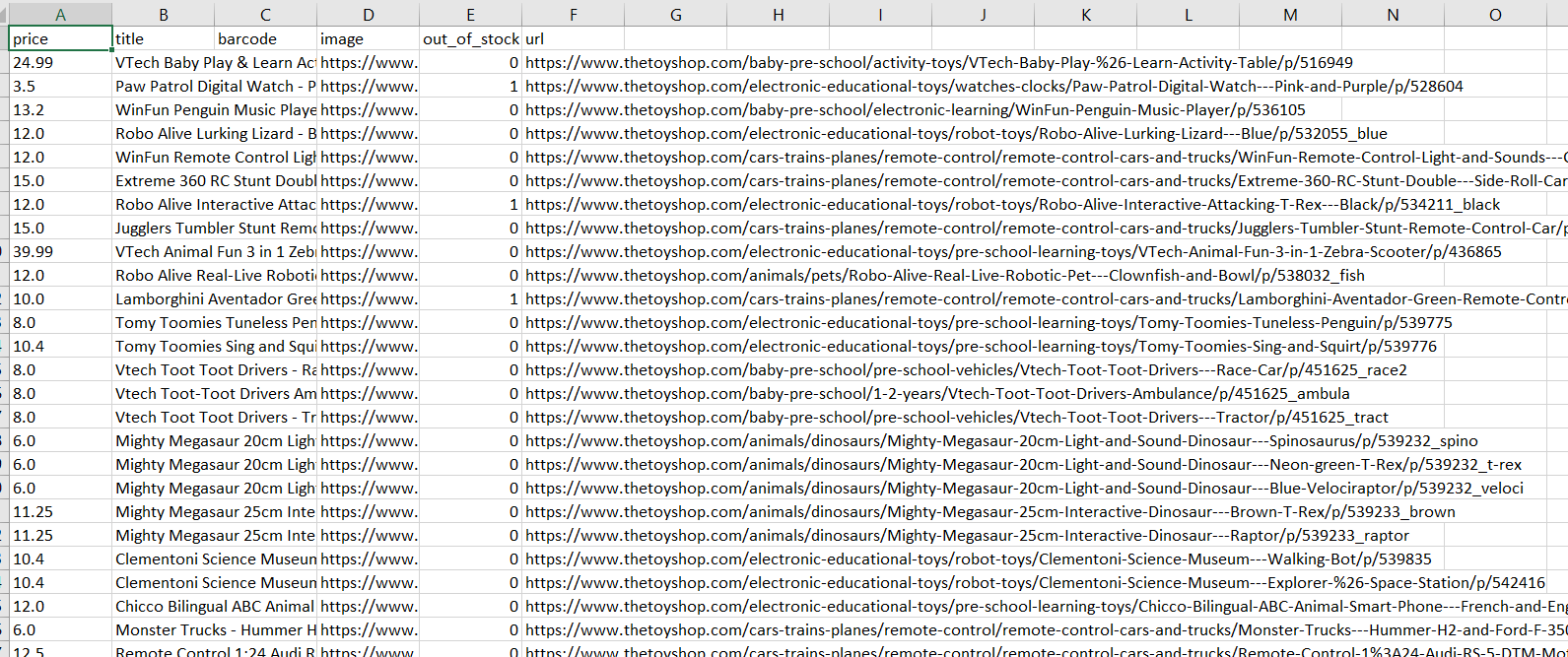
Task: Select URL ending in /p/516949
Action: pos(939,62)
